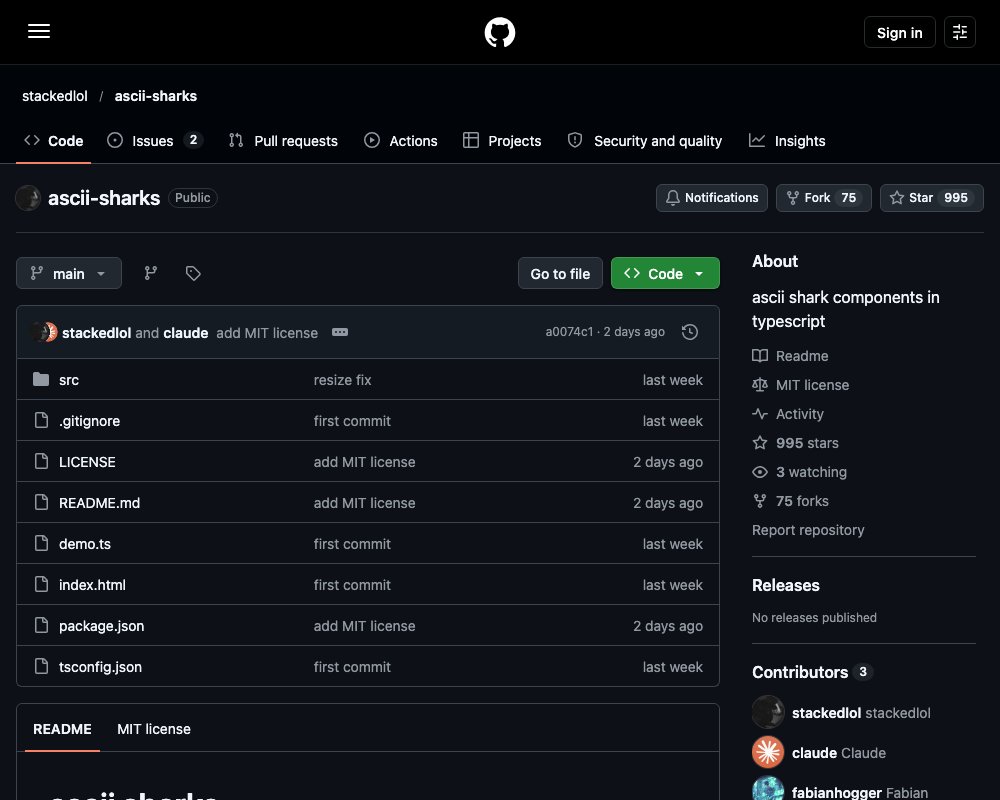View the 995 stars link
1000x800 pixels.
point(795,443)
